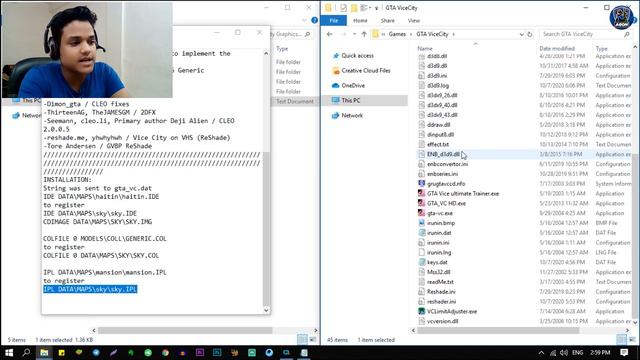Click help icon in left Explorer window

coord(314,20)
